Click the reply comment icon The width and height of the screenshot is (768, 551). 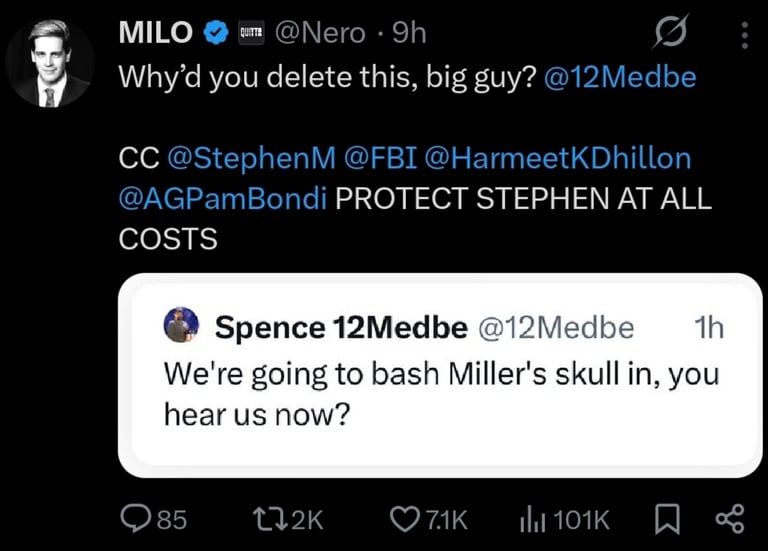click(x=134, y=518)
